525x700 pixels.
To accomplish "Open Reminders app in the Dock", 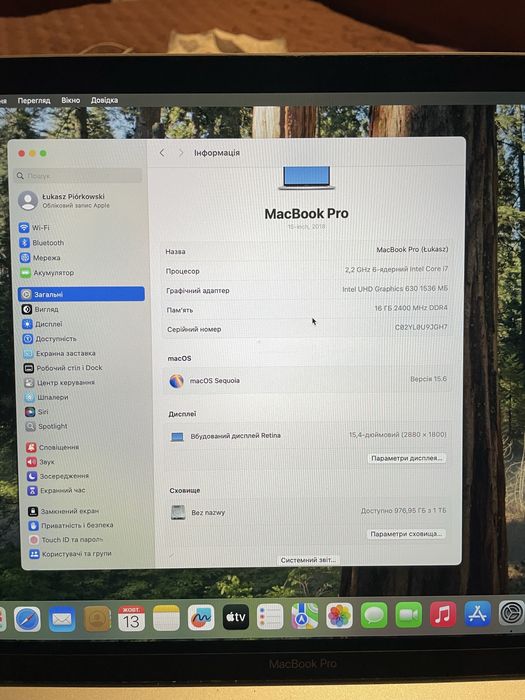I will [x=270, y=616].
